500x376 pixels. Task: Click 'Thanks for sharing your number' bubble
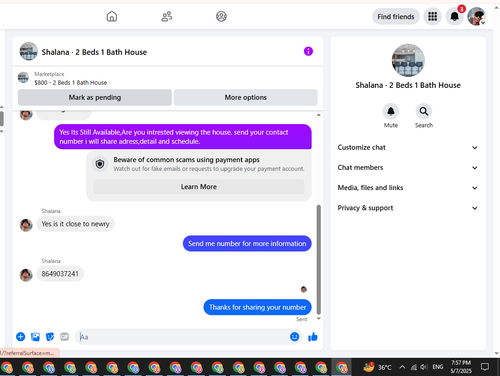(257, 307)
